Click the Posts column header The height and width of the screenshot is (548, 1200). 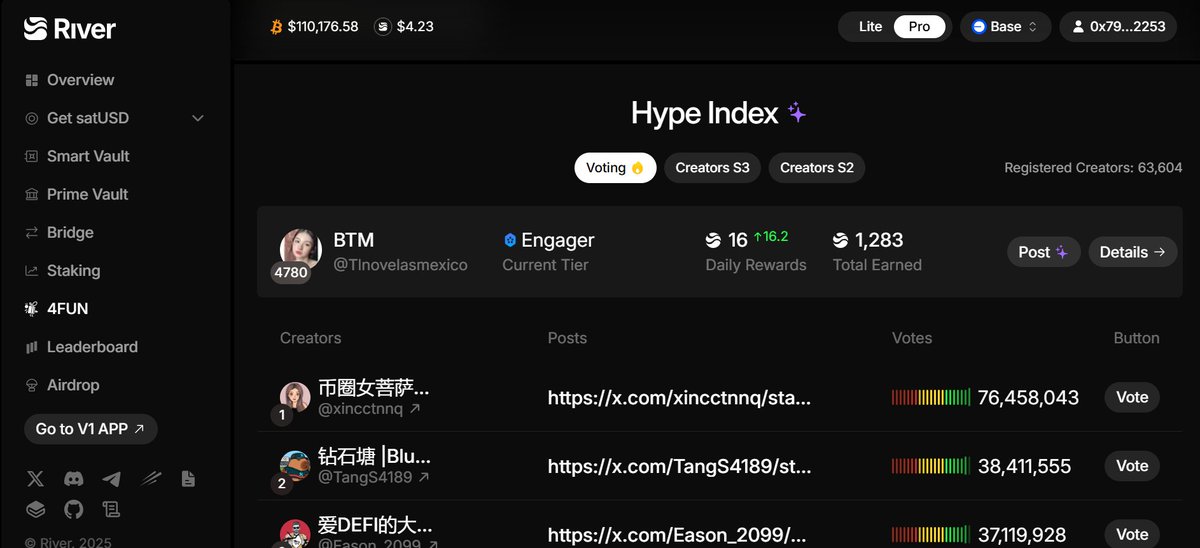click(x=567, y=338)
